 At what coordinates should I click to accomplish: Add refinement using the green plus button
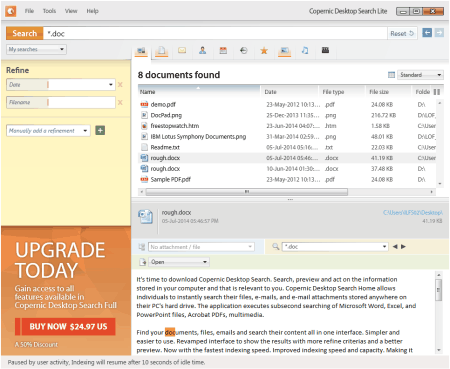point(100,130)
